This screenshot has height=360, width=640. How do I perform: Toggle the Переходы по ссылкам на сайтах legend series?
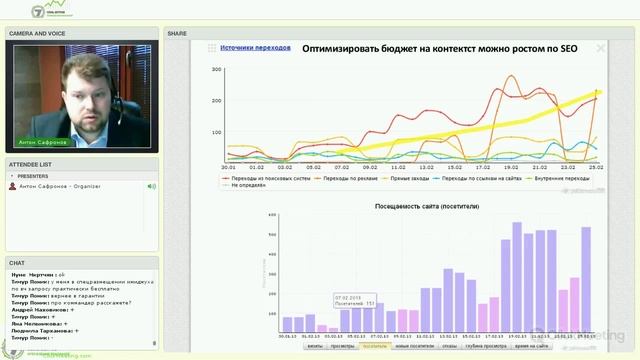point(477,178)
